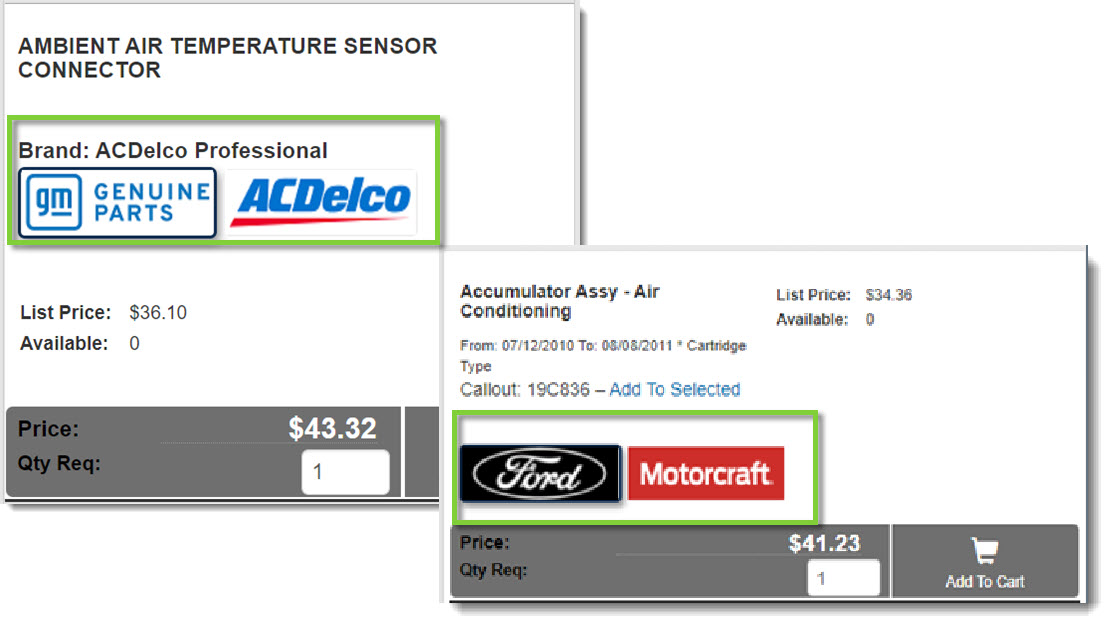Click the $43.32 price value
The width and height of the screenshot is (1112, 627).
332,429
